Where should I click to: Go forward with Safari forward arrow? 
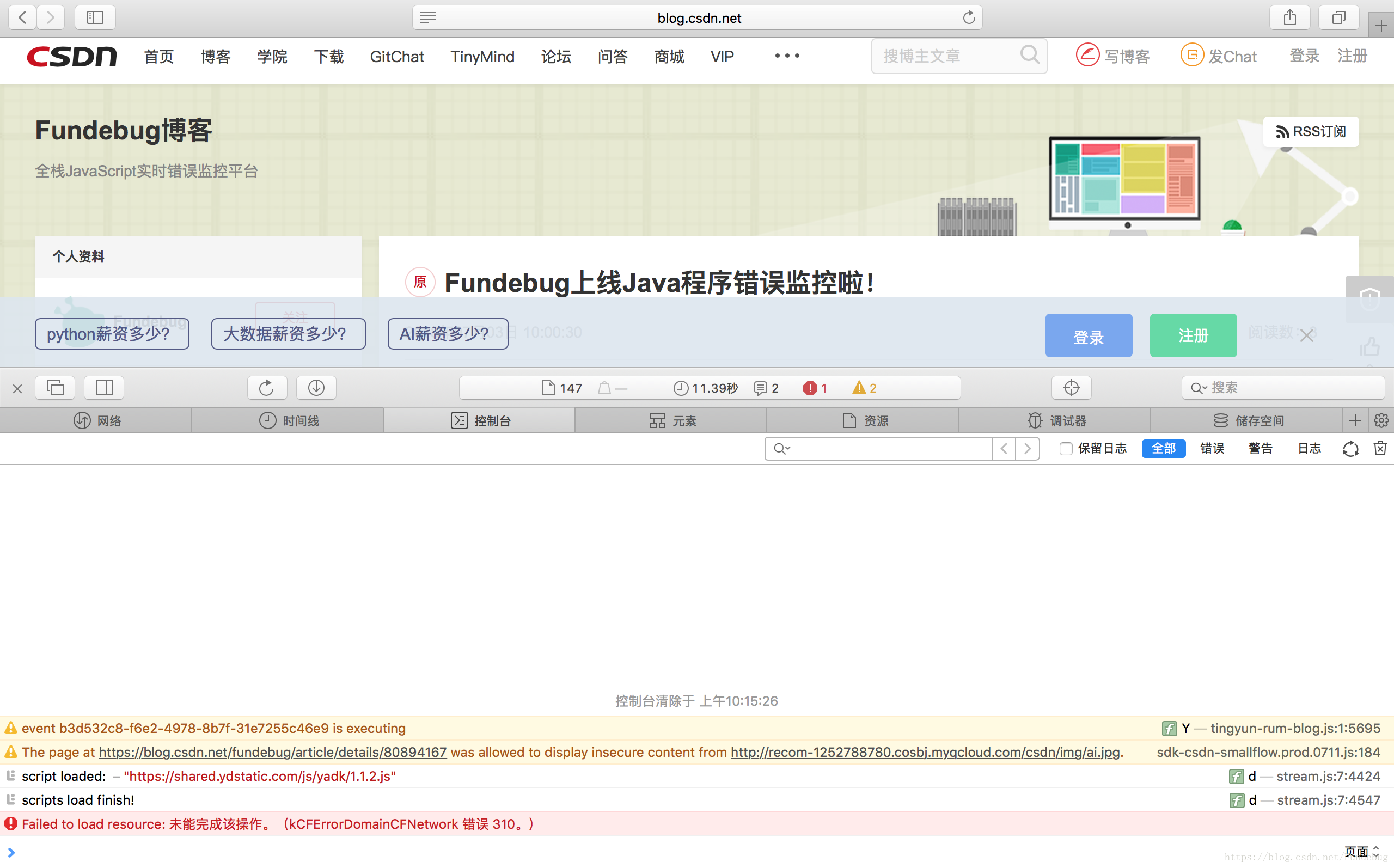click(51, 17)
